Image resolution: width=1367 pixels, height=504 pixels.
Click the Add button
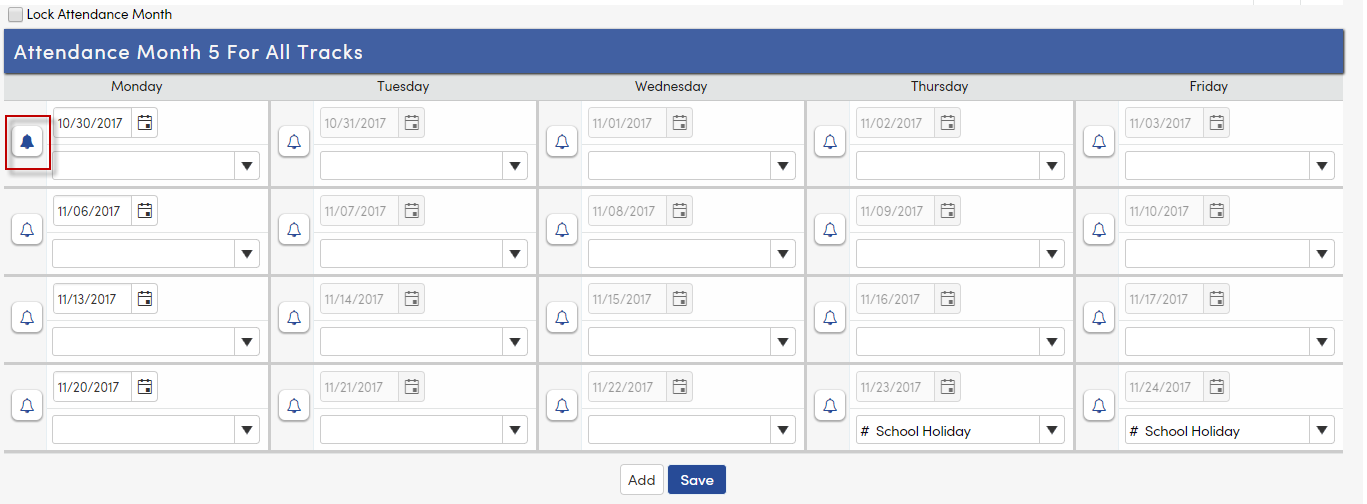(642, 480)
